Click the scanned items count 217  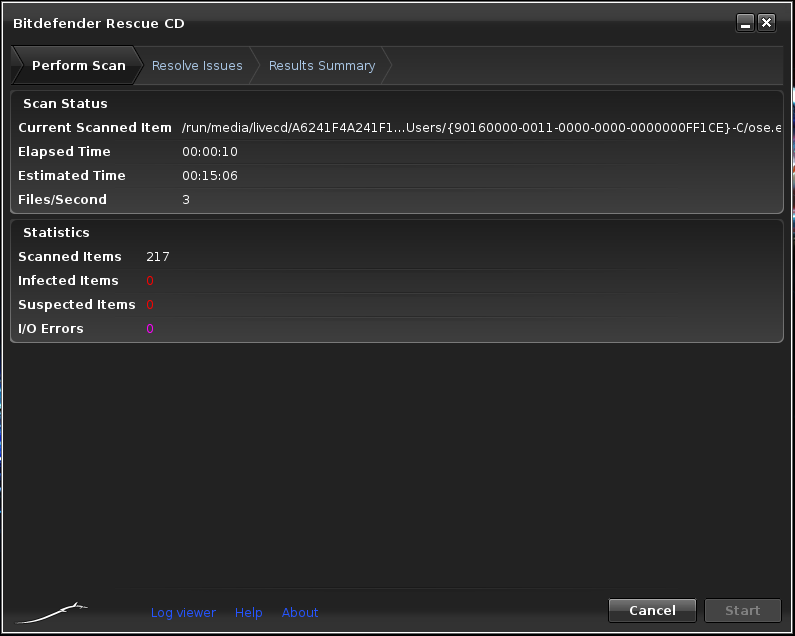(158, 257)
